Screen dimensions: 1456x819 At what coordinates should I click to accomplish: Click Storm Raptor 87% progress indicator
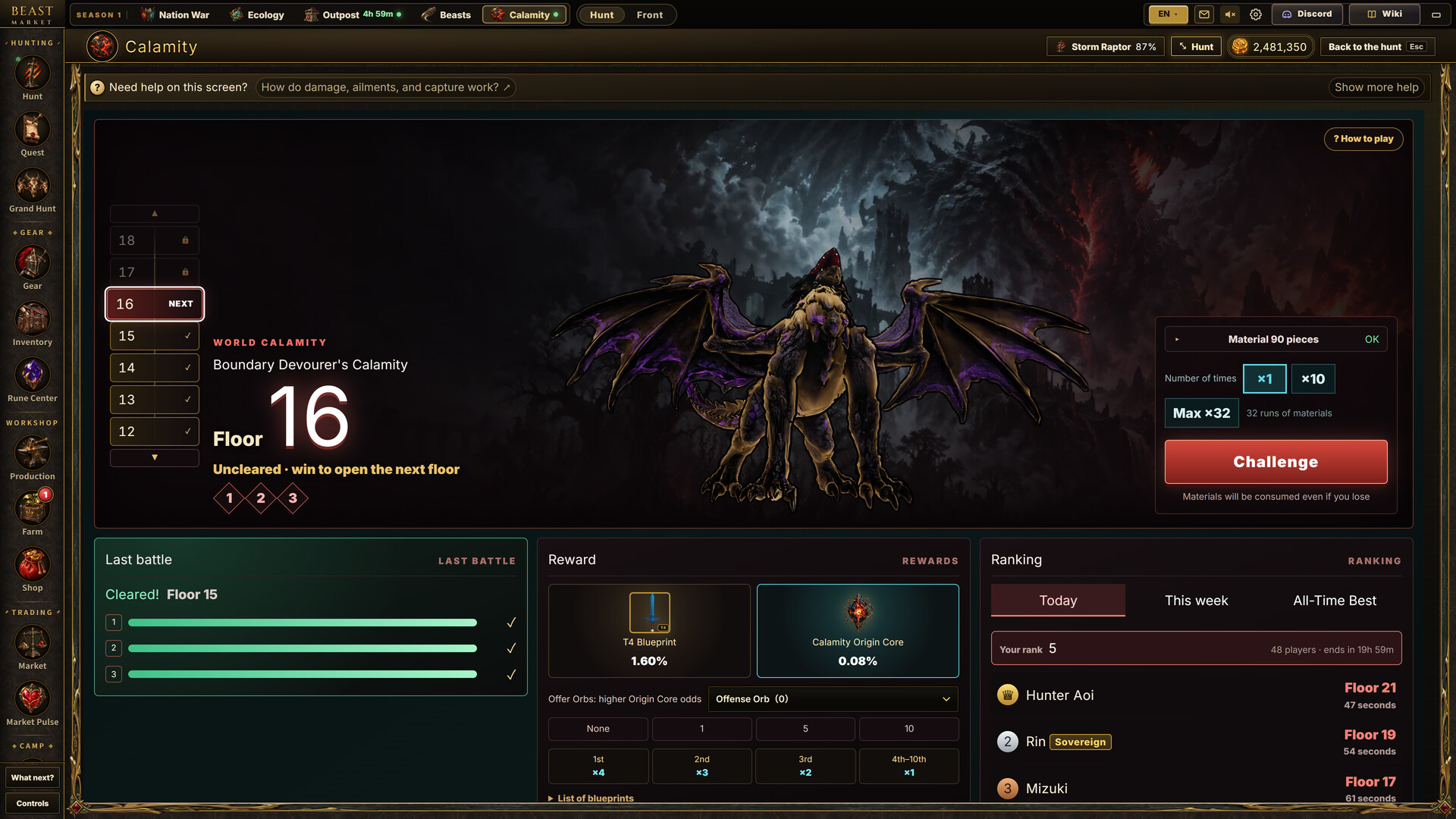point(1106,46)
